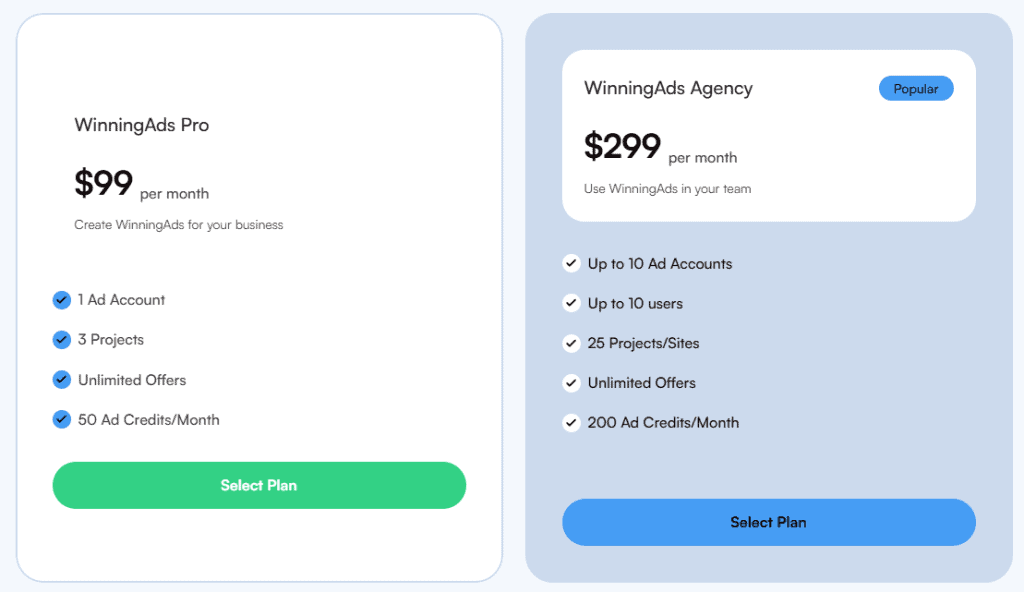Screen dimensions: 1024x592
Task: Click the checkmark beside Up to 10 users
Action: (x=571, y=303)
